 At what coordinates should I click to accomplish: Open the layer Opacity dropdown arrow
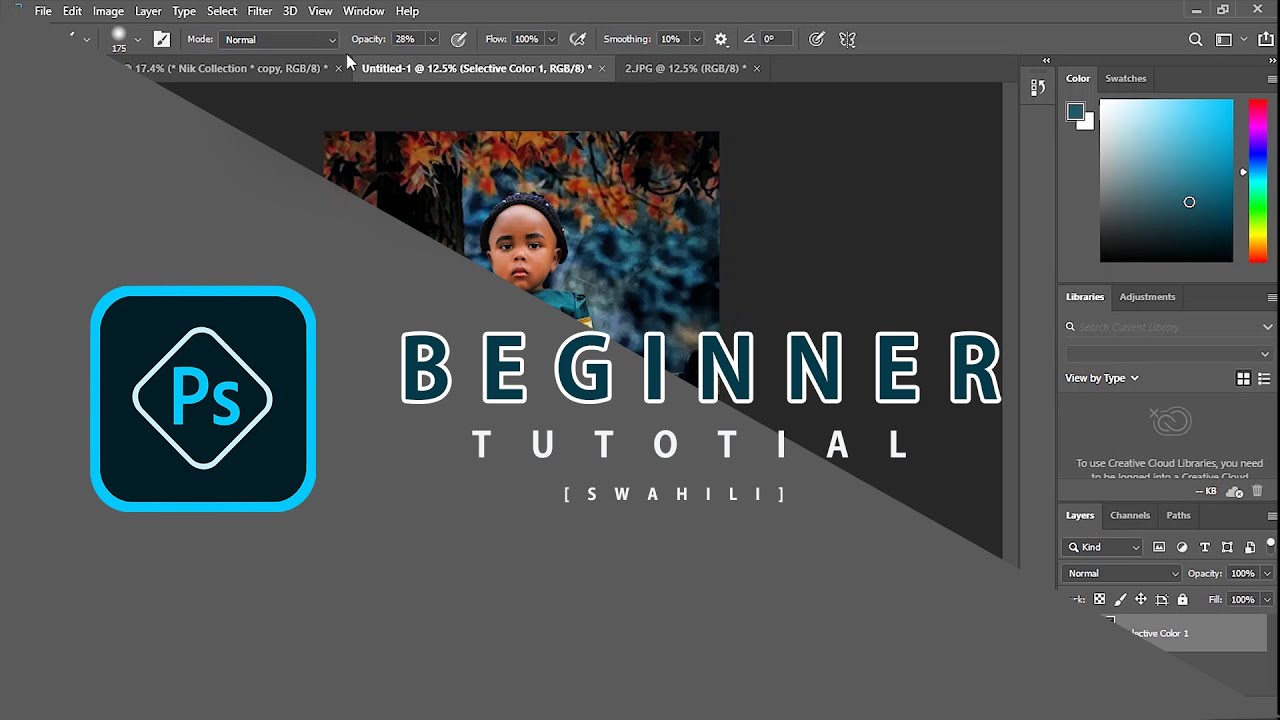click(x=1267, y=573)
